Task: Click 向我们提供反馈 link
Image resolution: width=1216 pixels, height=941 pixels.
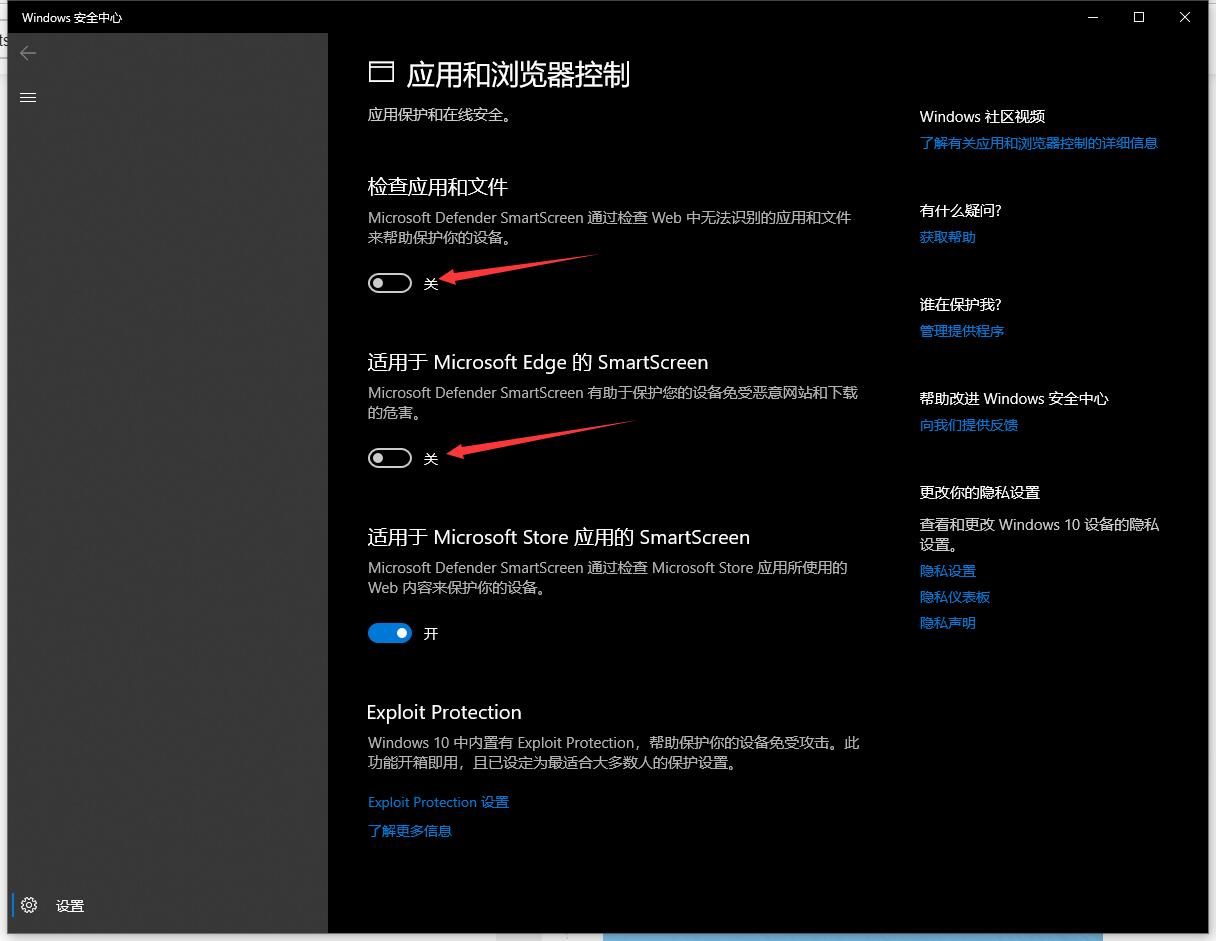Action: coord(968,425)
